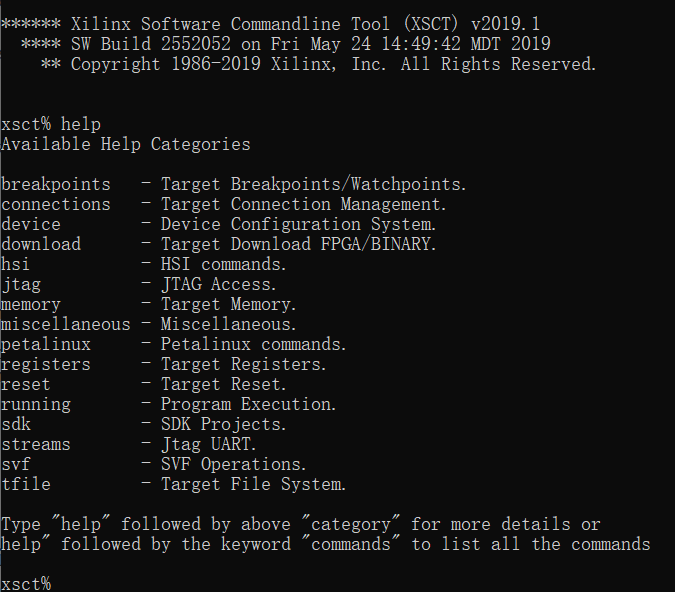Click the 'jtag' help category name
675x592 pixels.
[x=21, y=285]
